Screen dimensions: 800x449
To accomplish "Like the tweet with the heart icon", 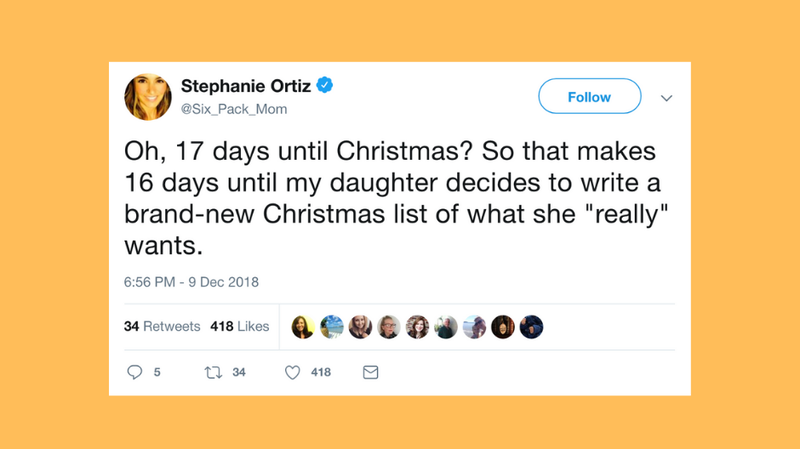I will click(x=293, y=372).
